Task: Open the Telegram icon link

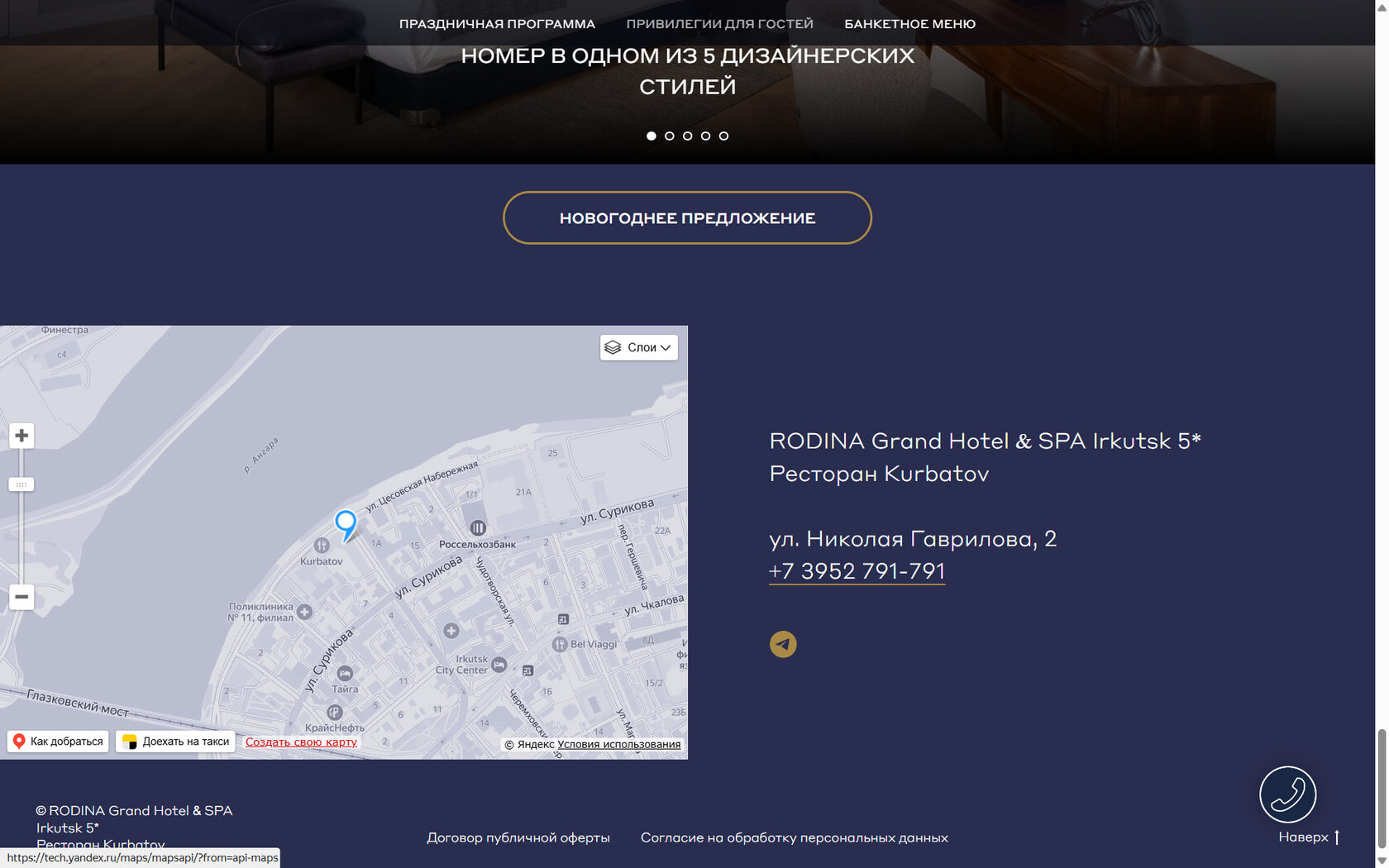Action: [783, 644]
